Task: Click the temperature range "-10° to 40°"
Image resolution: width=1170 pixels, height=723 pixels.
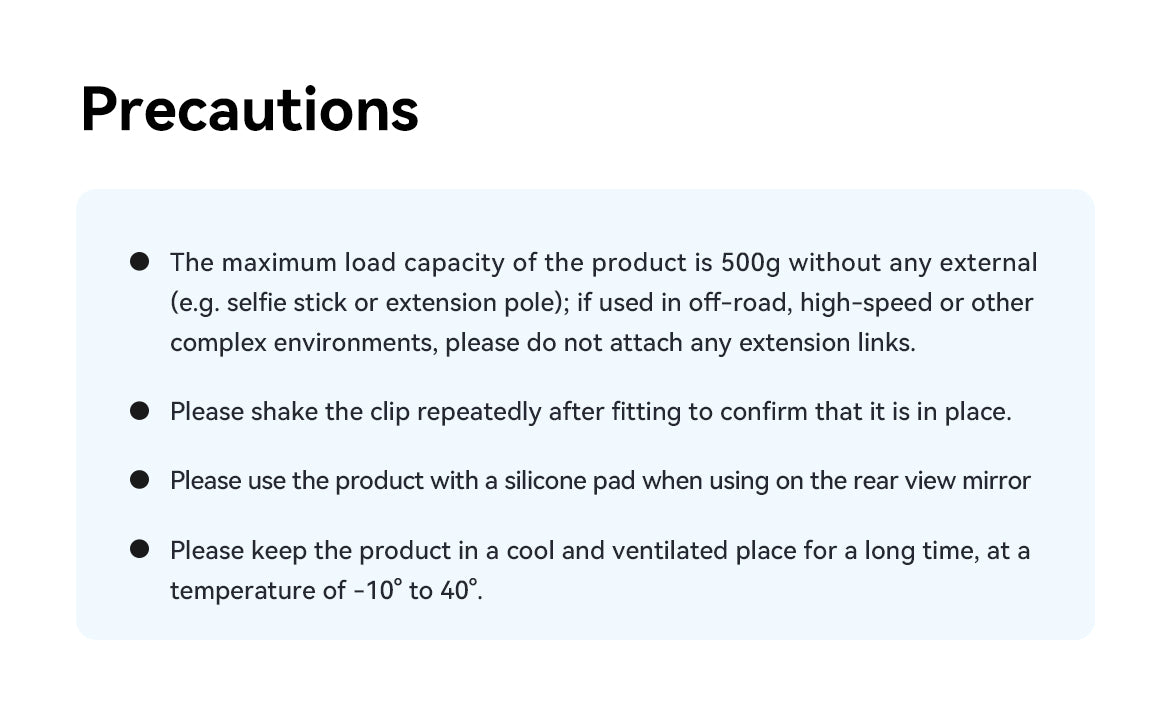Action: 417,590
